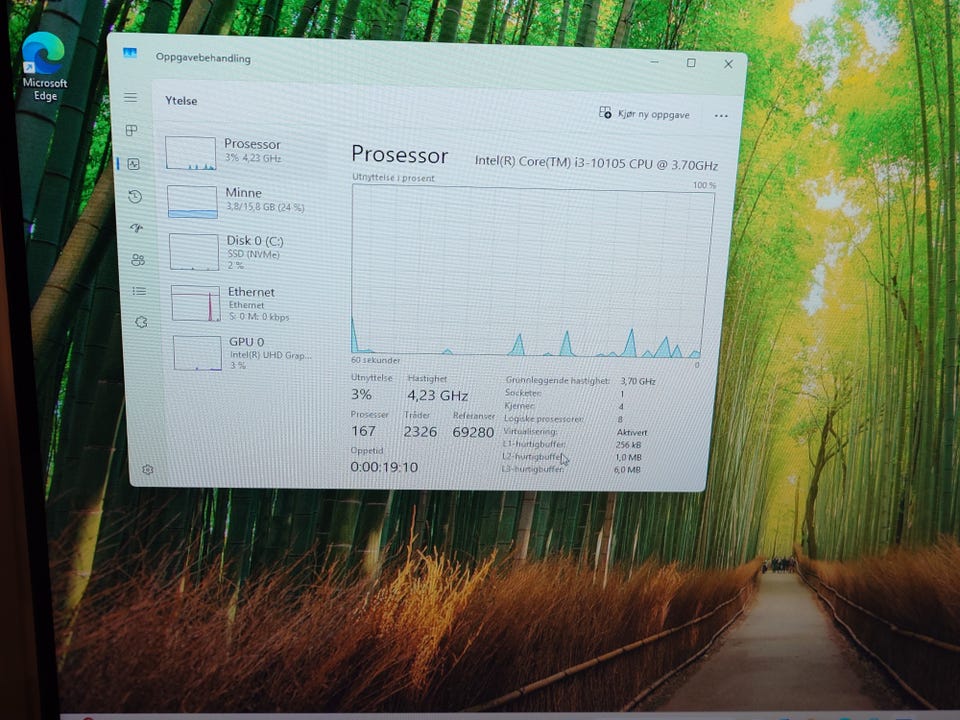Open the Details list sidebar icon
Viewport: 960px width, 720px height.
tap(140, 291)
